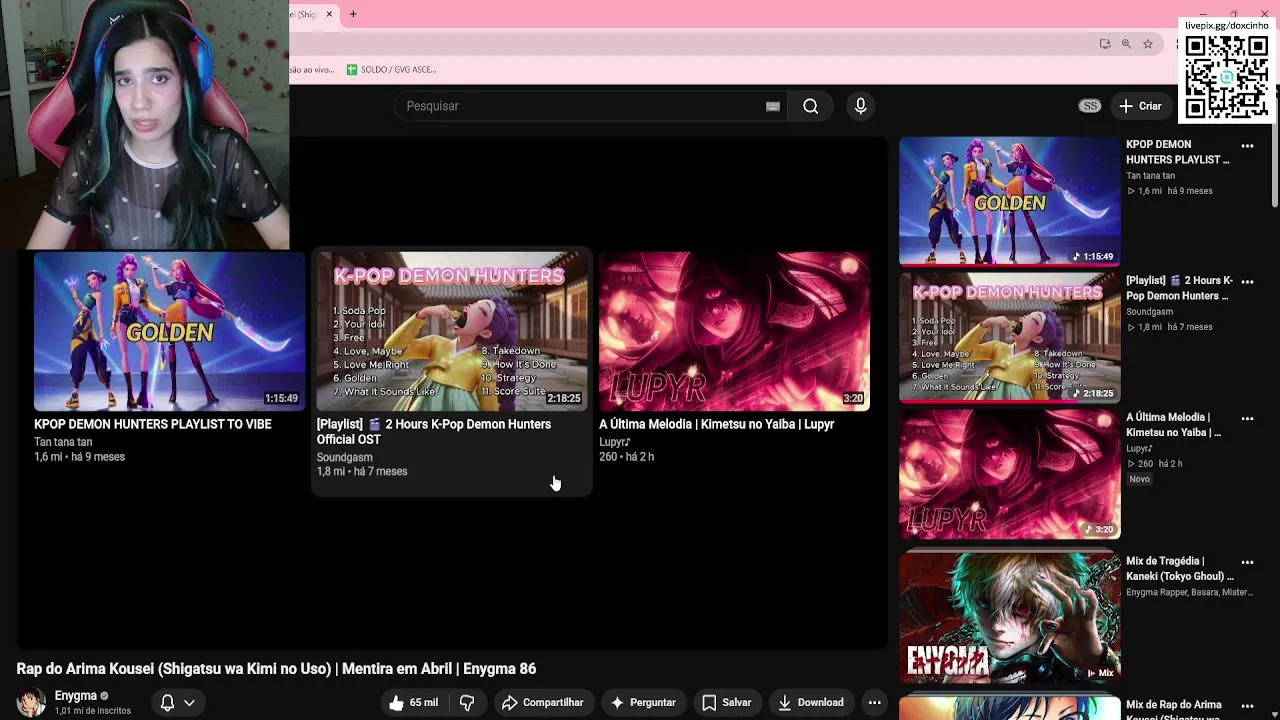Open the Enygma channel name link

pyautogui.click(x=76, y=696)
